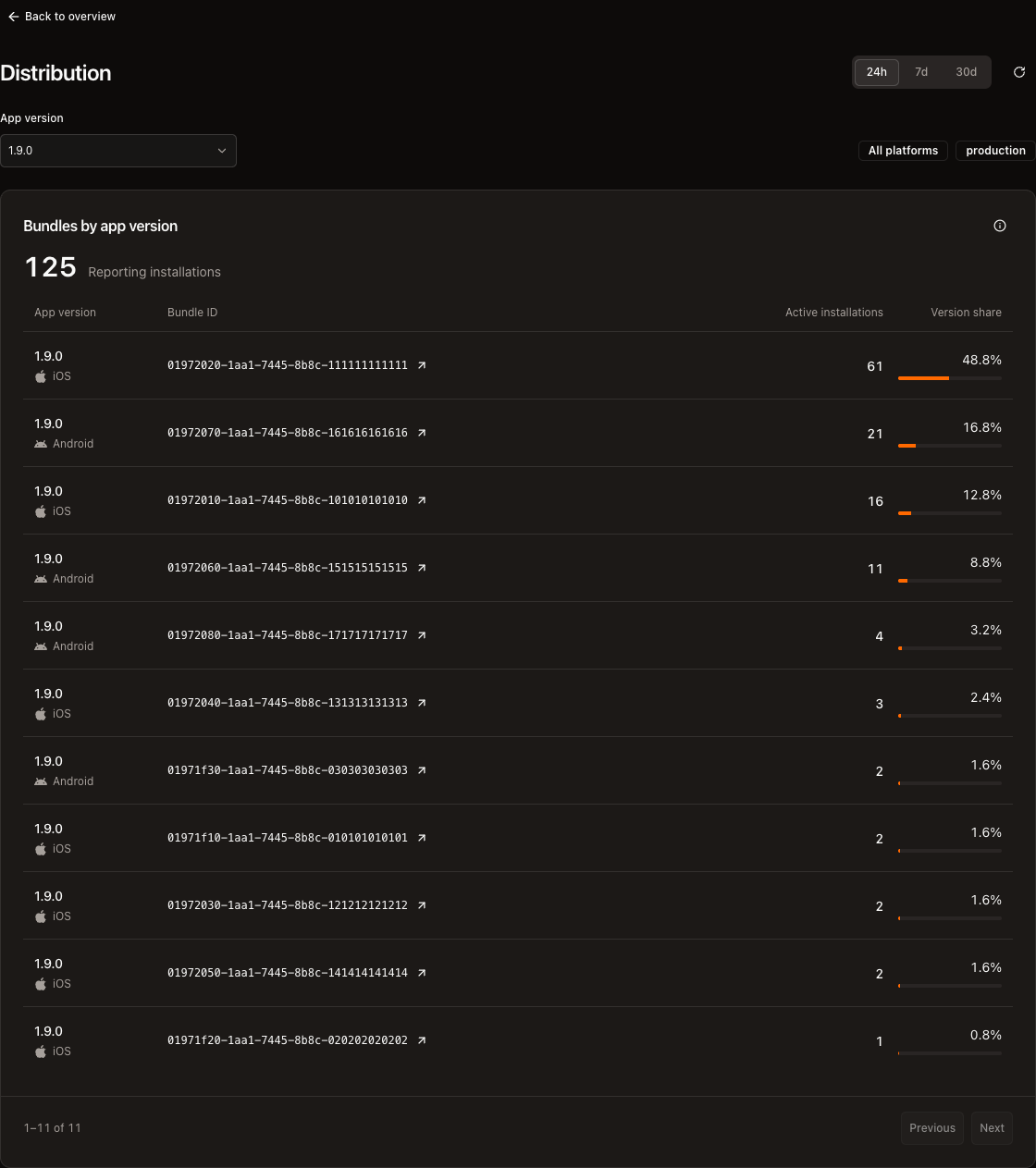1036x1168 pixels.
Task: Open bundle ending 151515151515 via arrow icon
Action: [422, 568]
